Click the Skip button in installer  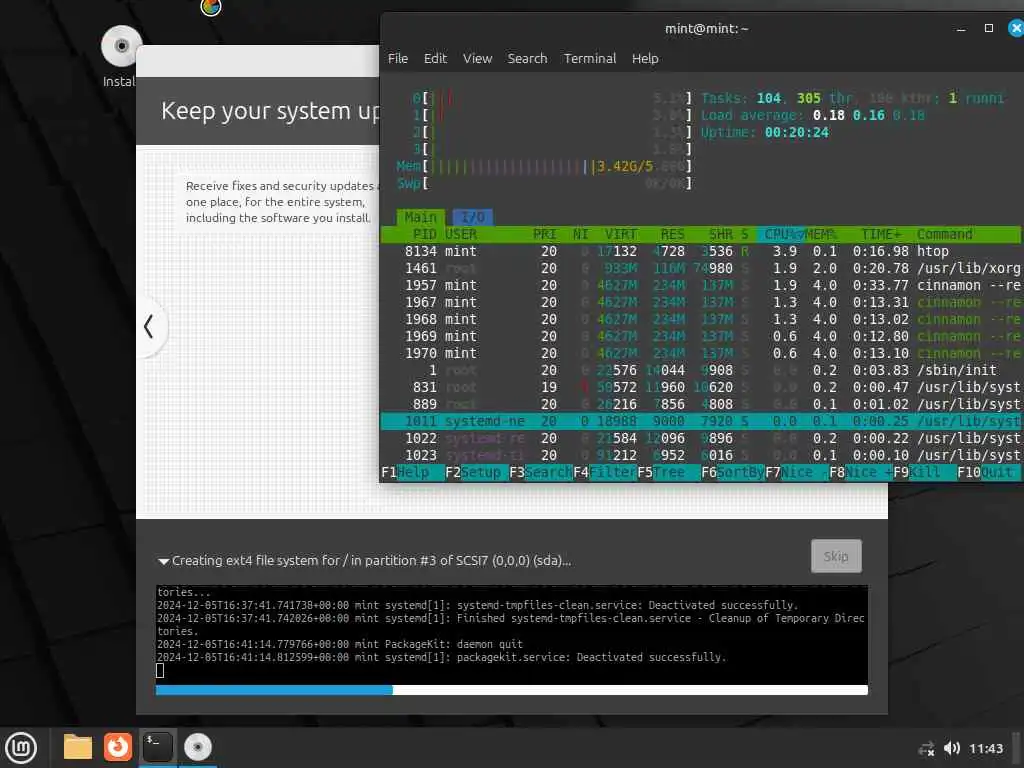tap(836, 556)
